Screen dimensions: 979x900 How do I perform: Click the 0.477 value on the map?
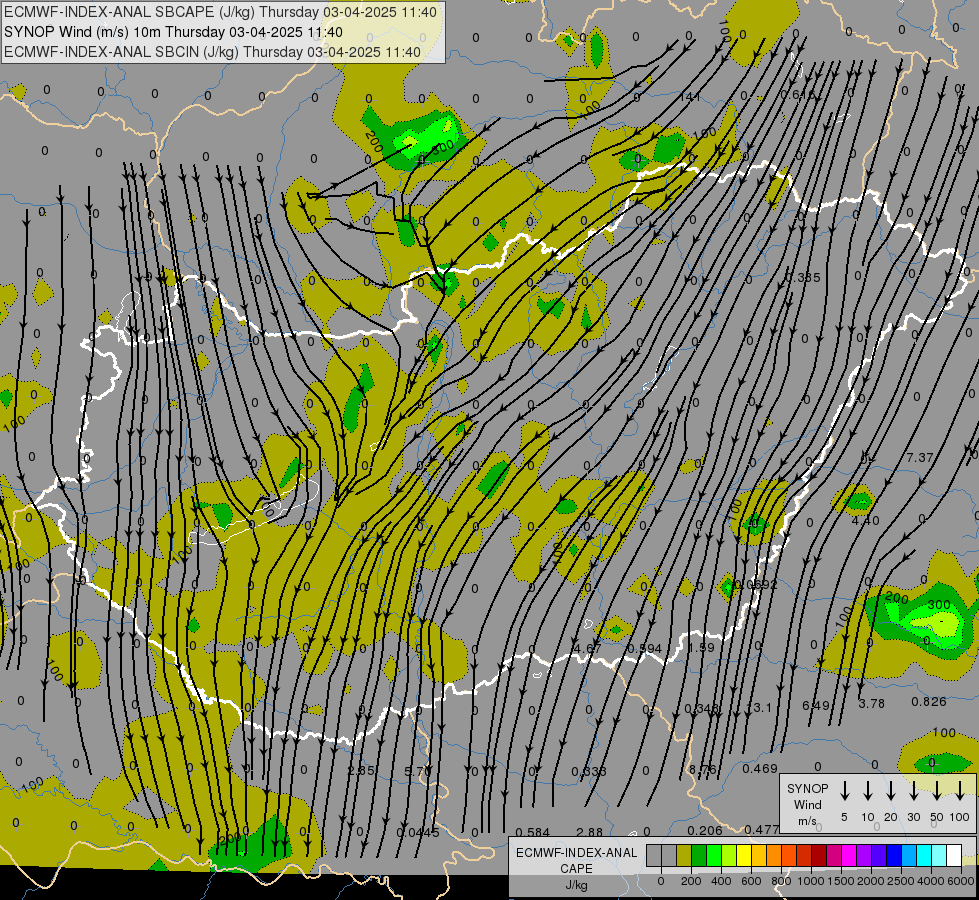pyautogui.click(x=761, y=829)
